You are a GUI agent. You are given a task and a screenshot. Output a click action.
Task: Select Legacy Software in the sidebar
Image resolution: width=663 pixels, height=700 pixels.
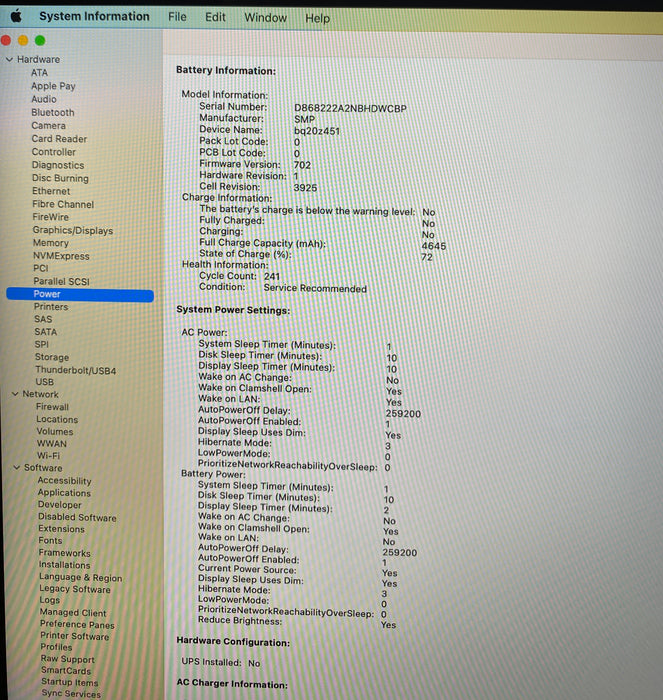pyautogui.click(x=75, y=589)
